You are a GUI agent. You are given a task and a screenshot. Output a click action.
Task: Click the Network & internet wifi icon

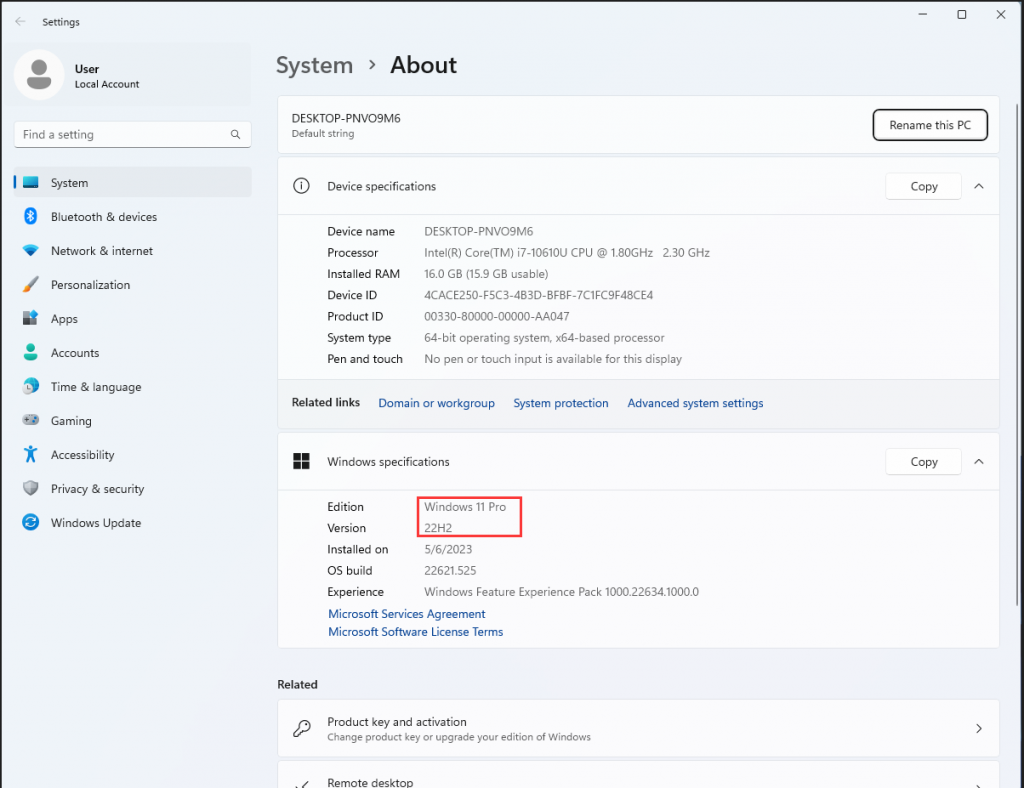tap(31, 251)
